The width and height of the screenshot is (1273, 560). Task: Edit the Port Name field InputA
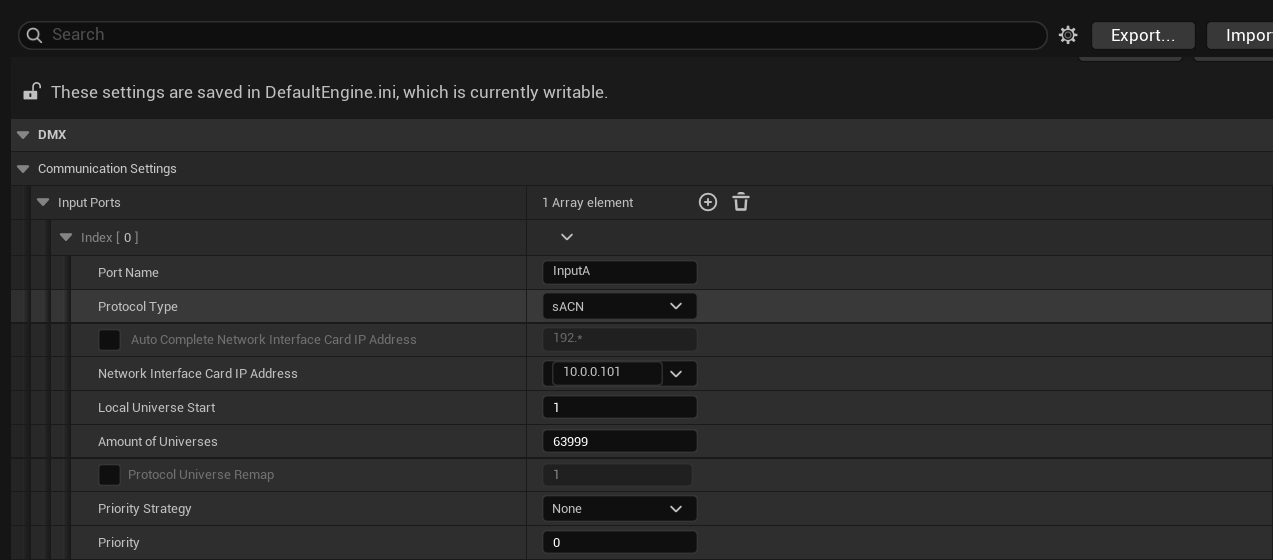(x=619, y=271)
